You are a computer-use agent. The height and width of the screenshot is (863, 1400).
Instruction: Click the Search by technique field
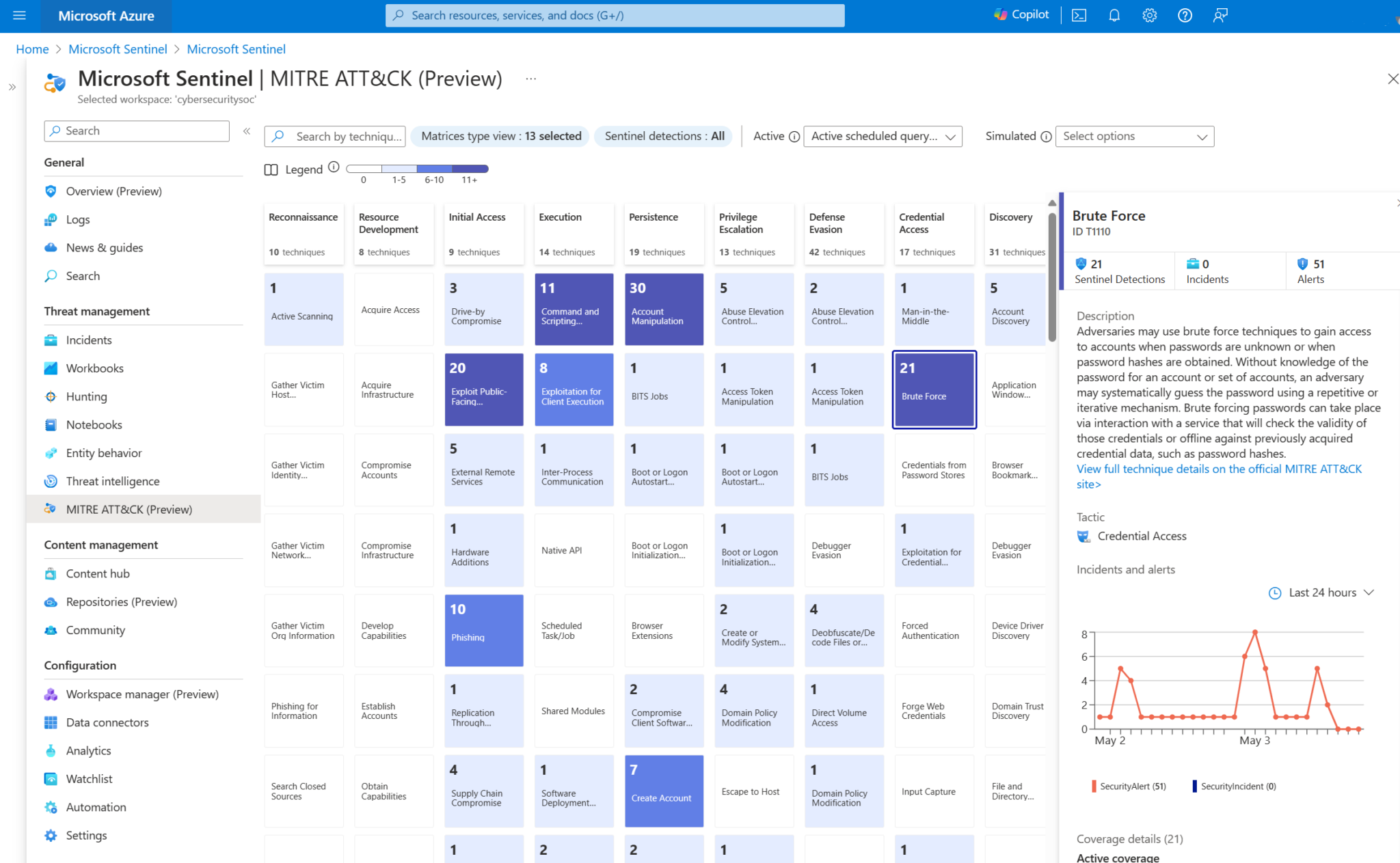coord(335,137)
